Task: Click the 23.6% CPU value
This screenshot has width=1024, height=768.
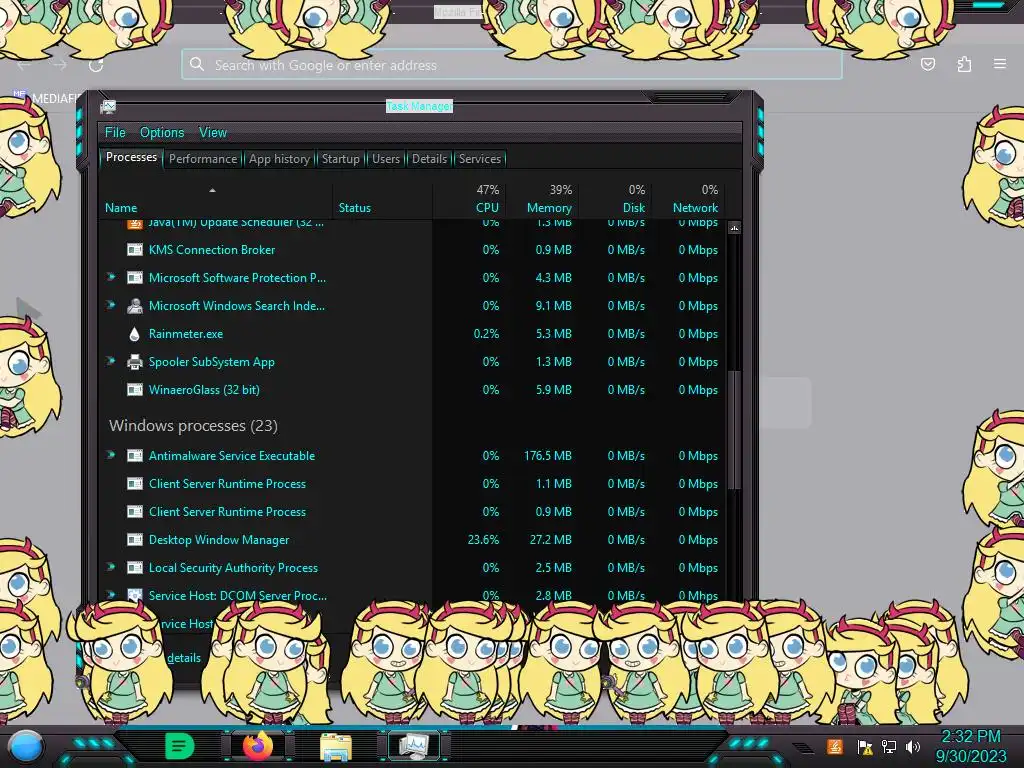Action: (483, 540)
